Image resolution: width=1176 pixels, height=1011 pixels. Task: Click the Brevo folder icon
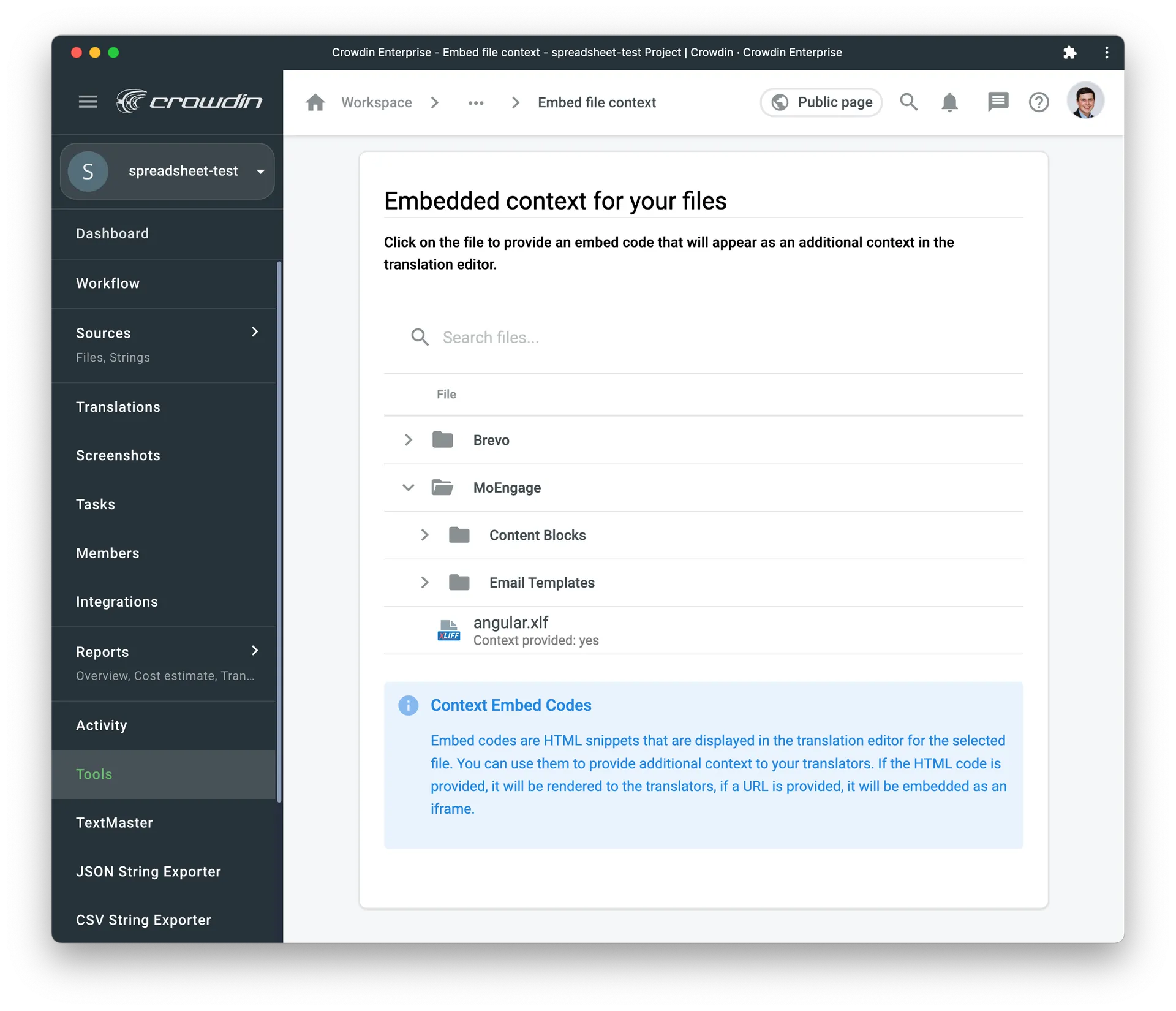point(442,440)
